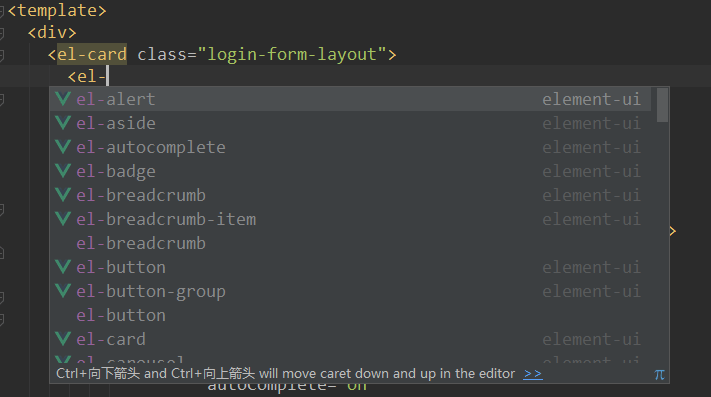Click the Vue icon beside el-autocomplete
Image resolution: width=711 pixels, height=397 pixels.
(63, 147)
